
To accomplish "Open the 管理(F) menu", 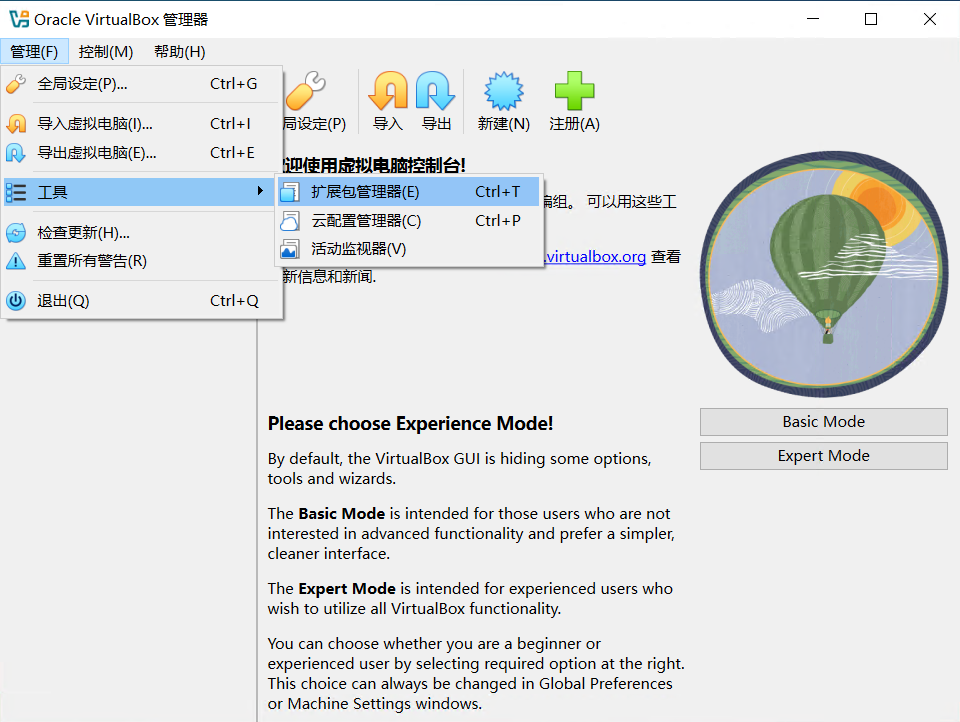I will coord(34,51).
